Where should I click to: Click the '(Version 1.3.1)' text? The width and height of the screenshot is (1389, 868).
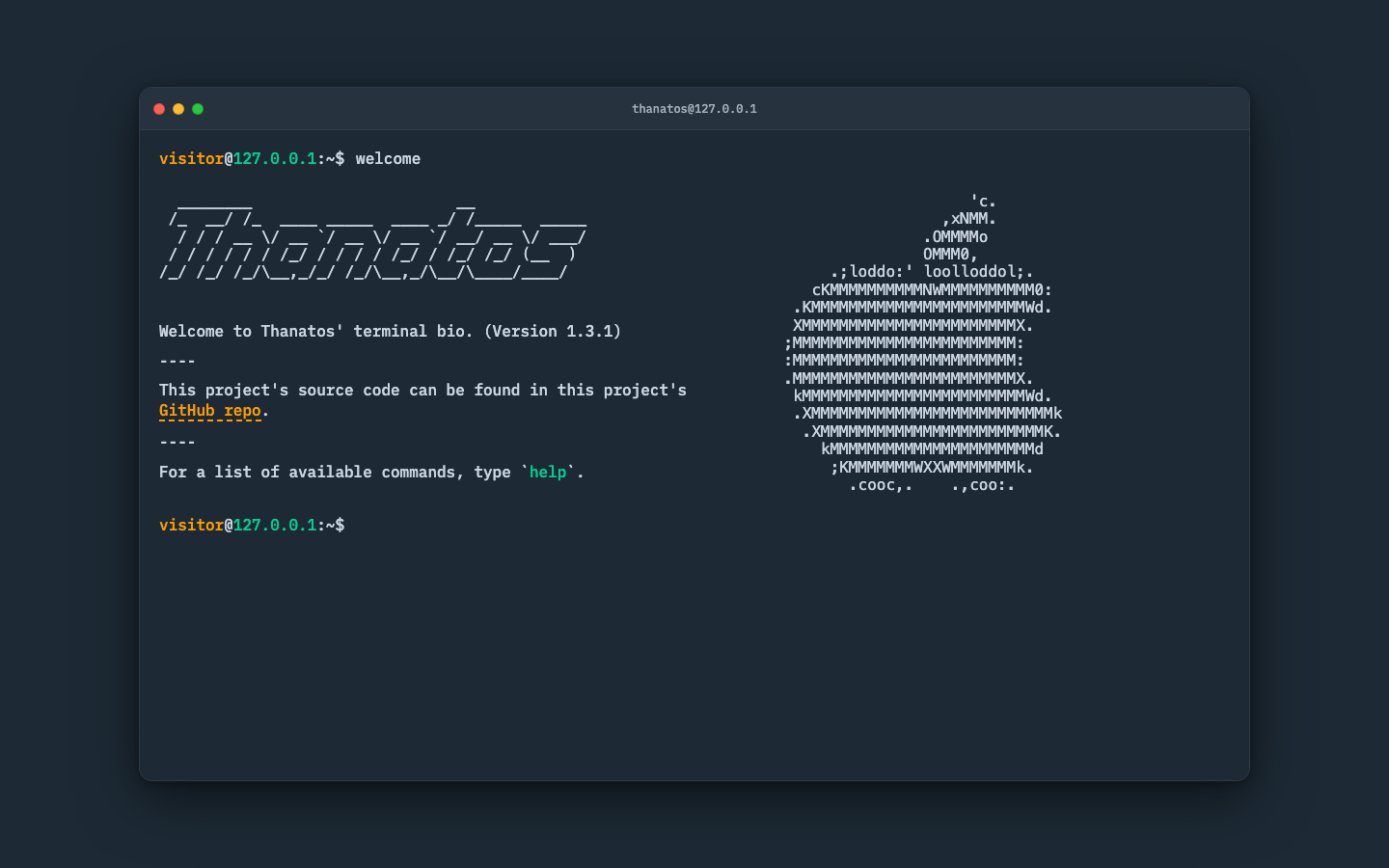click(x=553, y=331)
